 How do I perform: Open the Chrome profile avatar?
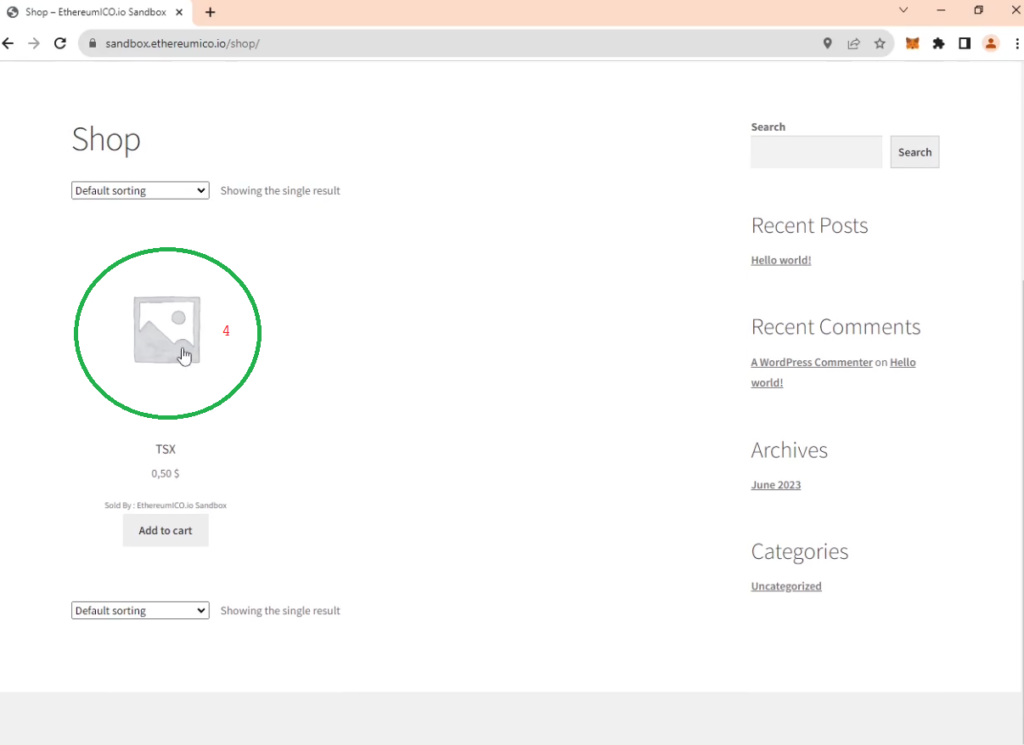[991, 44]
